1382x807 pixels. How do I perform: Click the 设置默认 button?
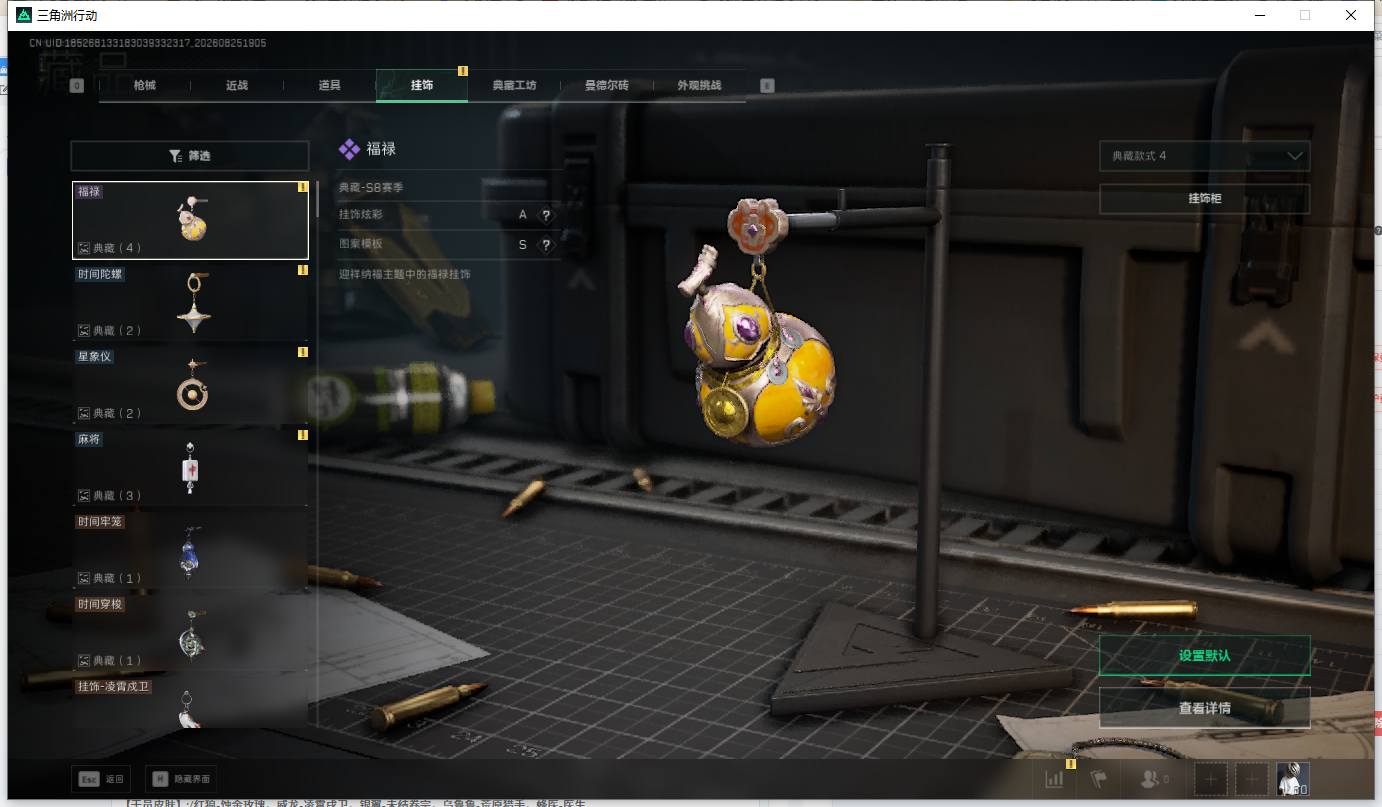pyautogui.click(x=1204, y=656)
